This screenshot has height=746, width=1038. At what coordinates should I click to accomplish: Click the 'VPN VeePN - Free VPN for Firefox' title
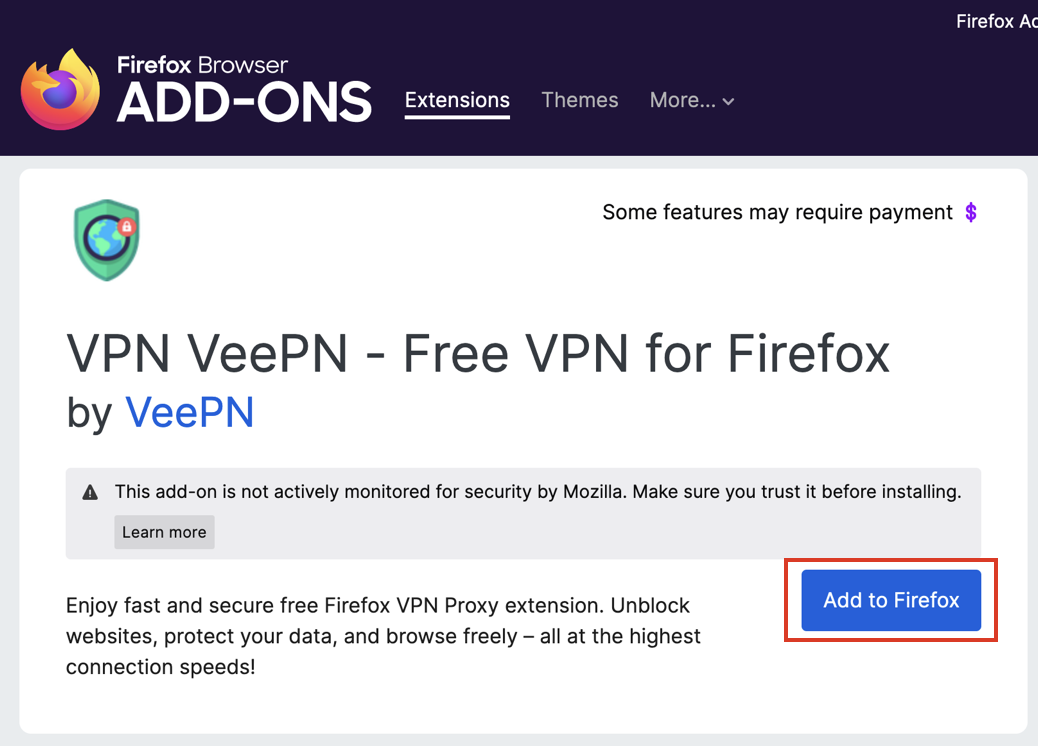[x=478, y=354]
